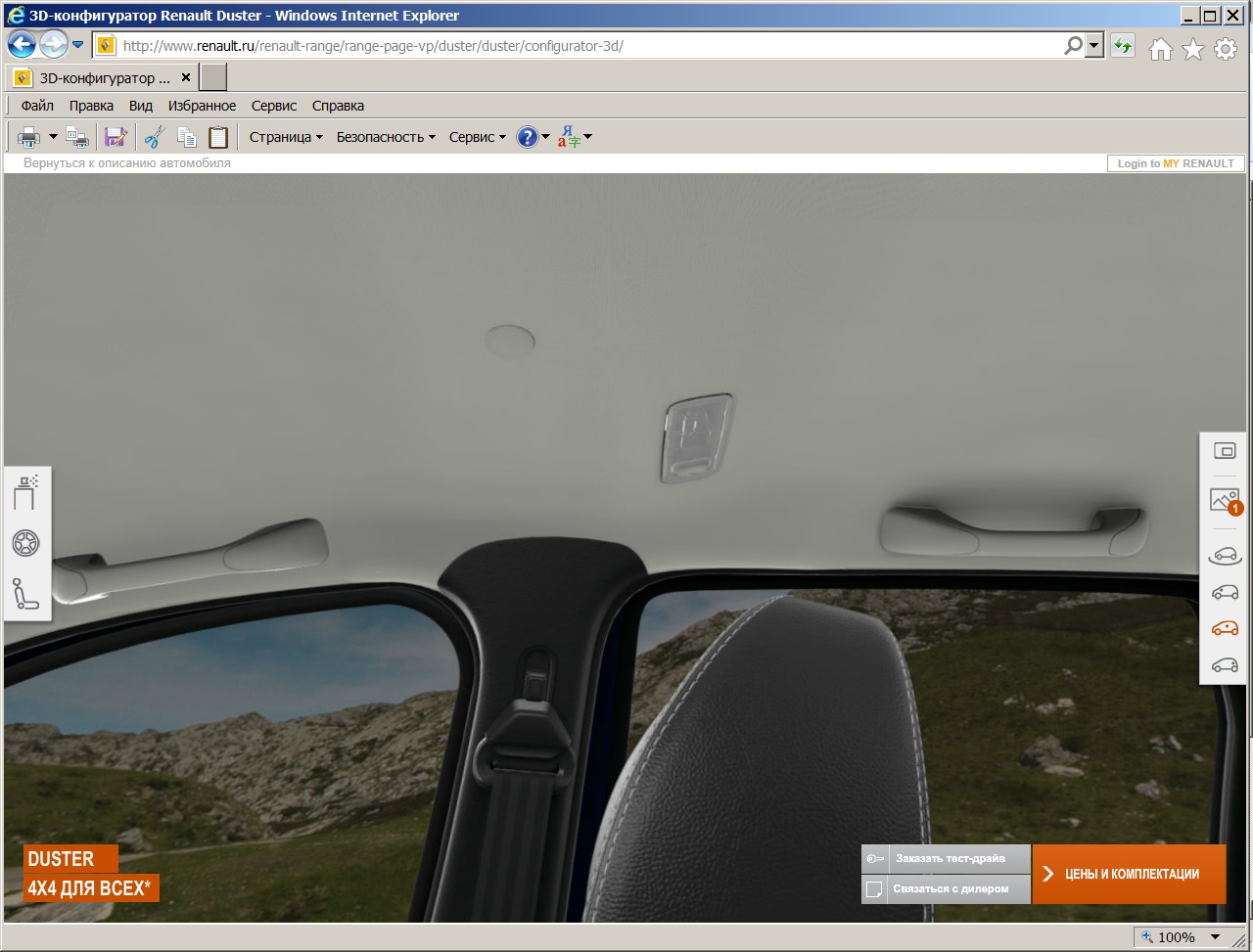Expand the Страница dropdown menu
Image resolution: width=1253 pixels, height=952 pixels.
pyautogui.click(x=286, y=137)
